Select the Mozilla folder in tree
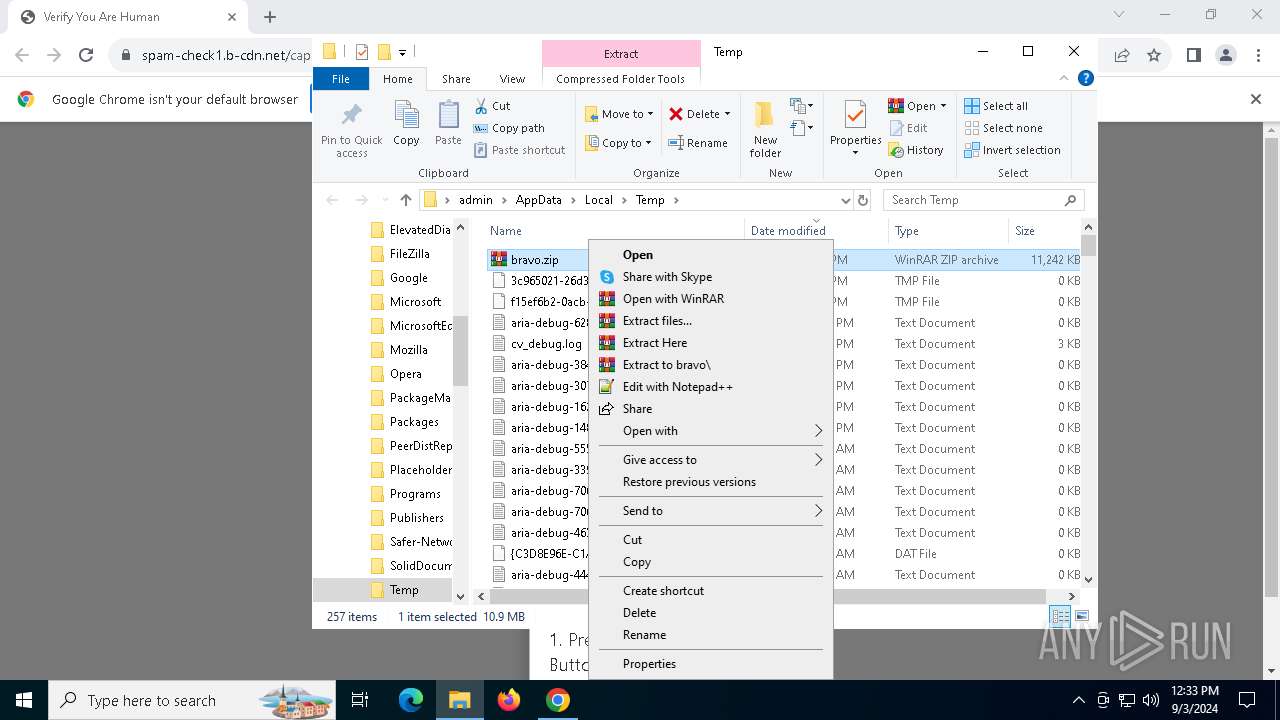The image size is (1280, 720). pyautogui.click(x=408, y=350)
